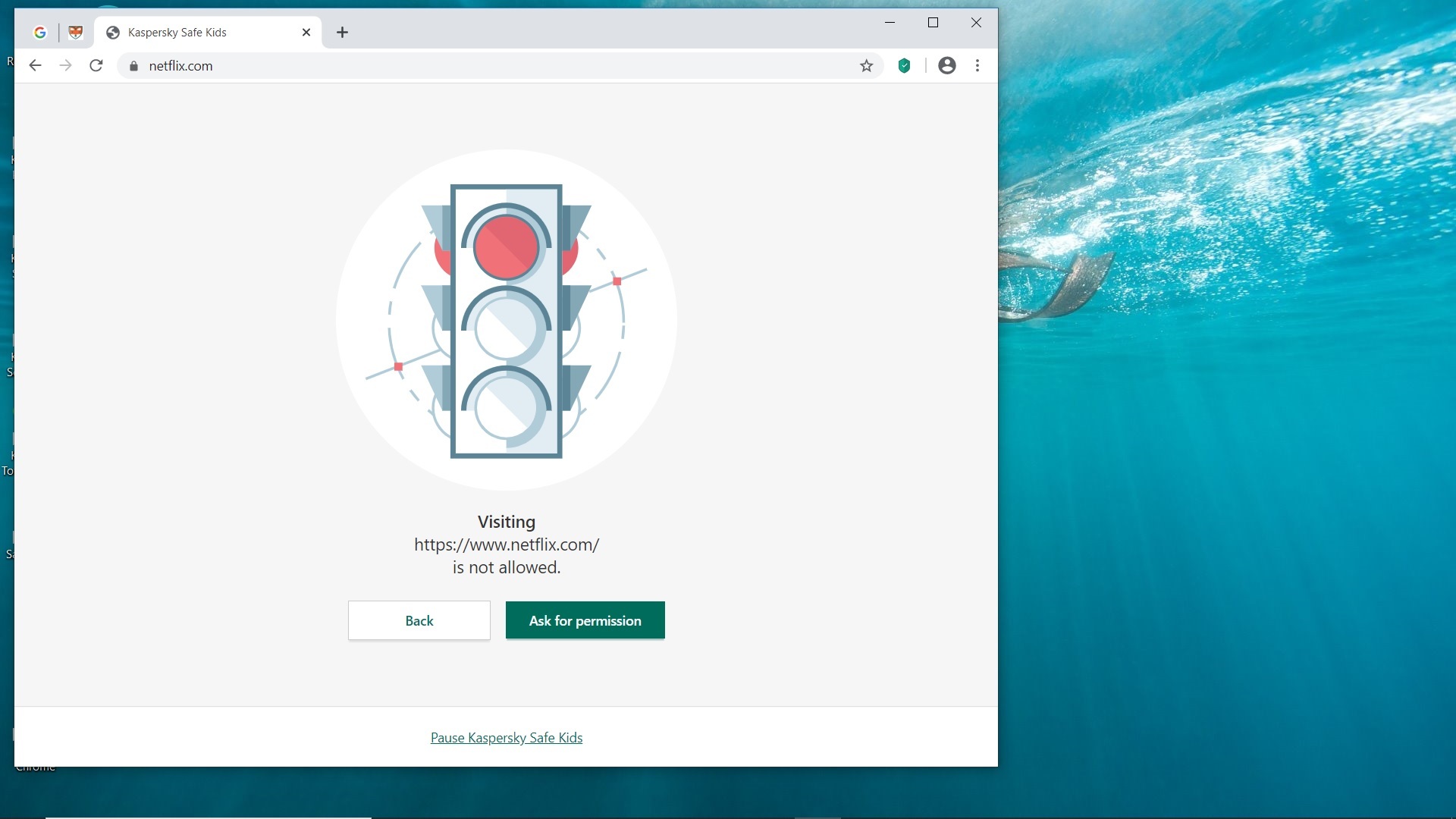Click Ask for permission button
This screenshot has height=819, width=1456.
(x=585, y=620)
